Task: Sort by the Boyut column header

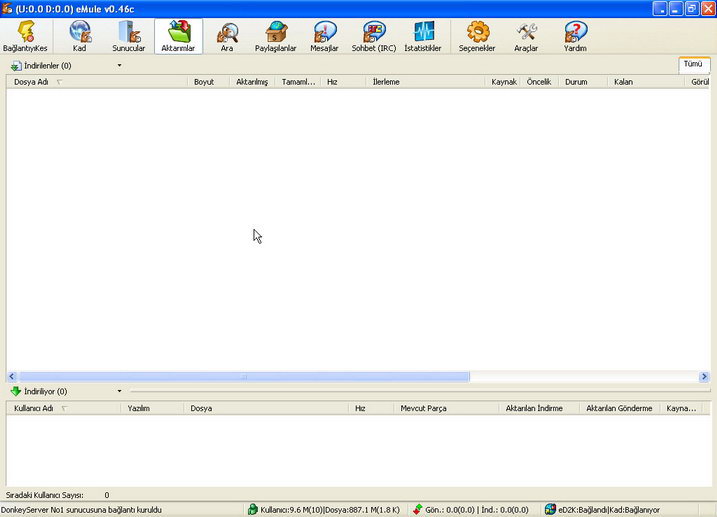Action: tap(209, 82)
